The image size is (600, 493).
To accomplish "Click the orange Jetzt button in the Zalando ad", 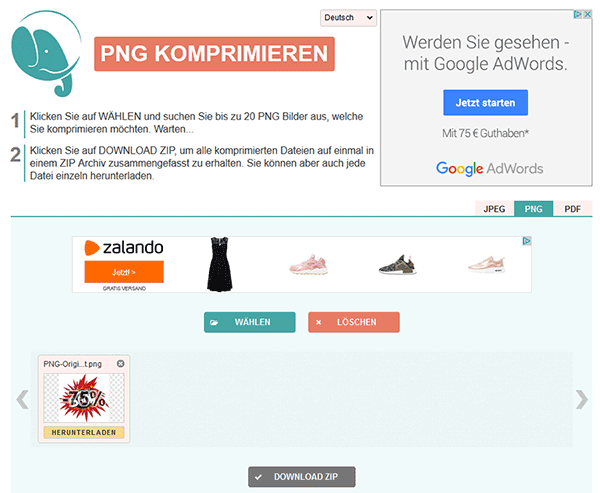I will point(124,272).
